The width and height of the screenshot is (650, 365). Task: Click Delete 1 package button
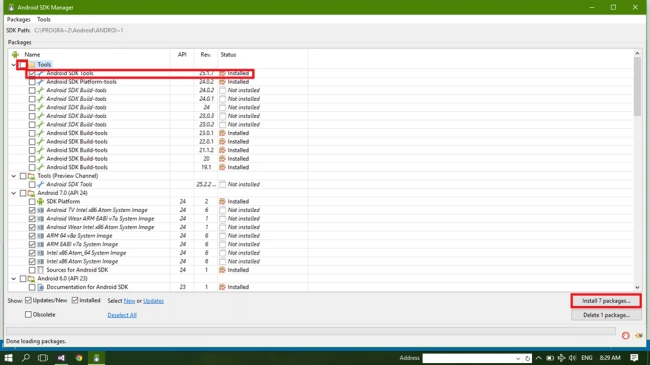(606, 315)
